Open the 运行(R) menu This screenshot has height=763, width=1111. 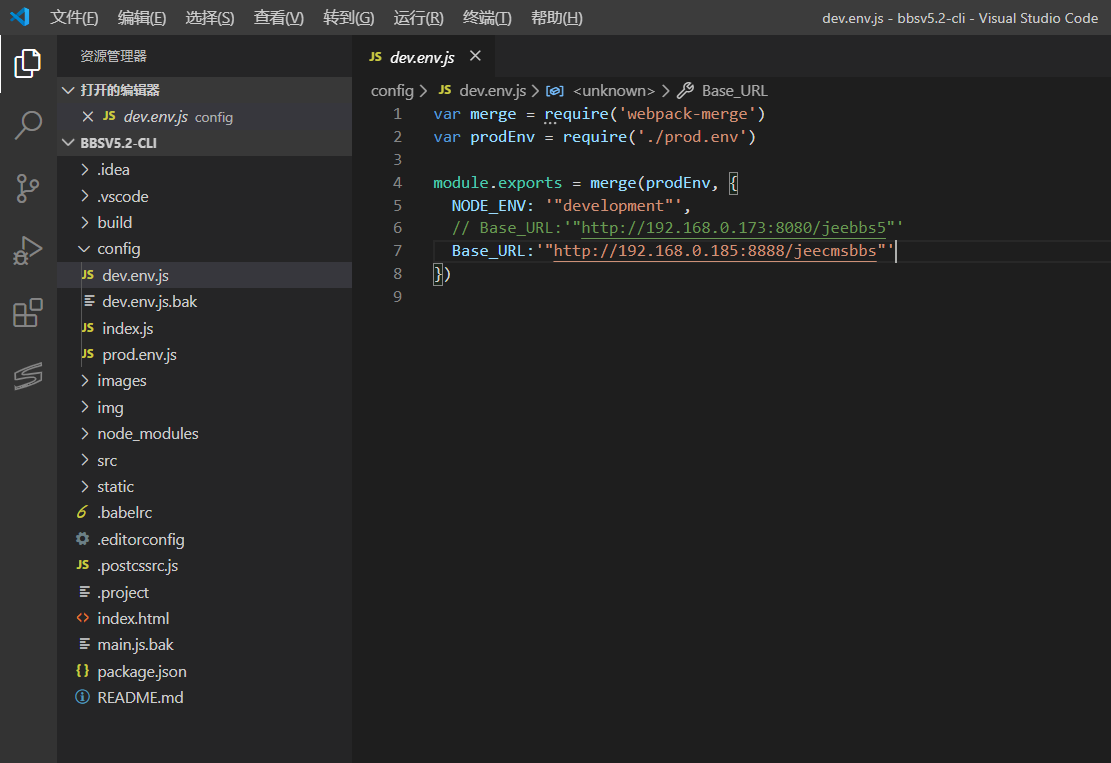pyautogui.click(x=418, y=18)
